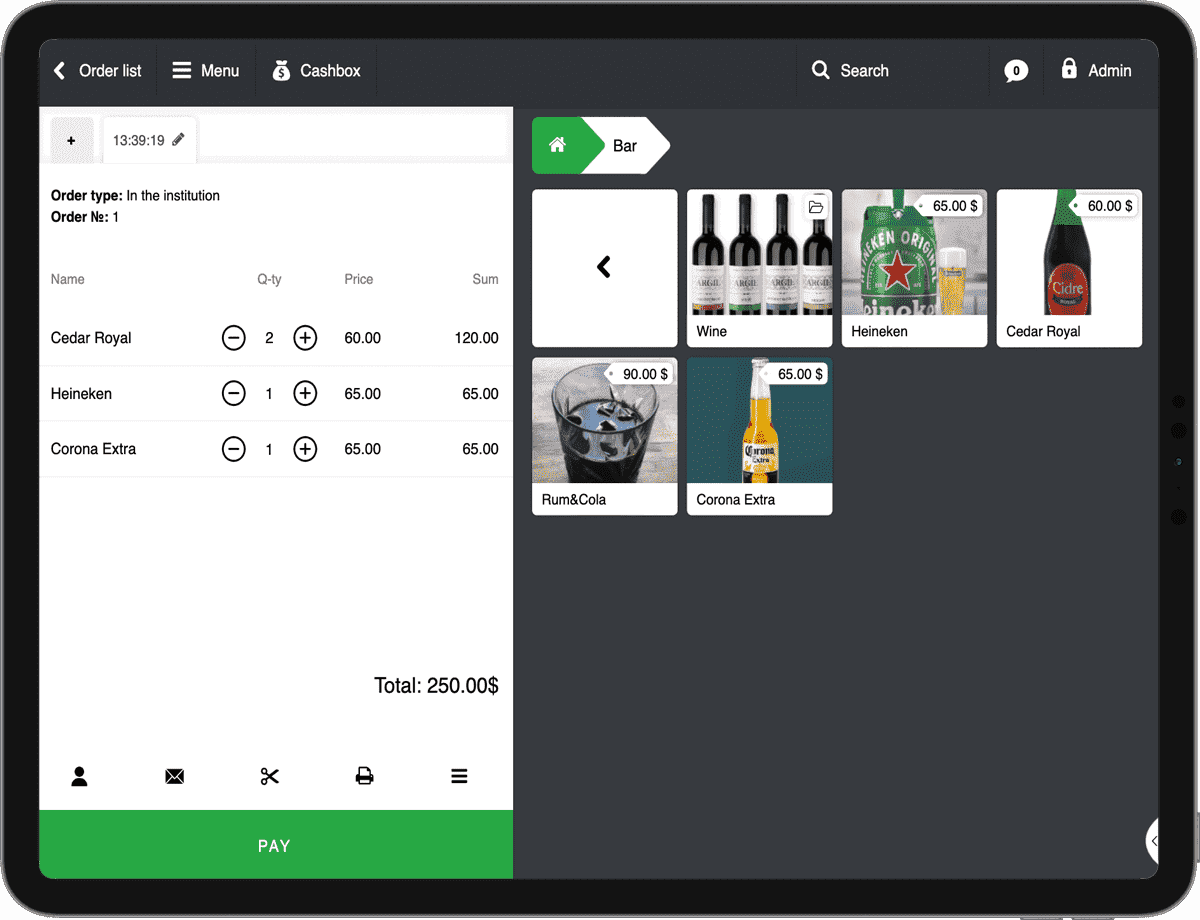Expand the side panel arrow handle
Screen dimensions: 1200x920
point(1152,841)
